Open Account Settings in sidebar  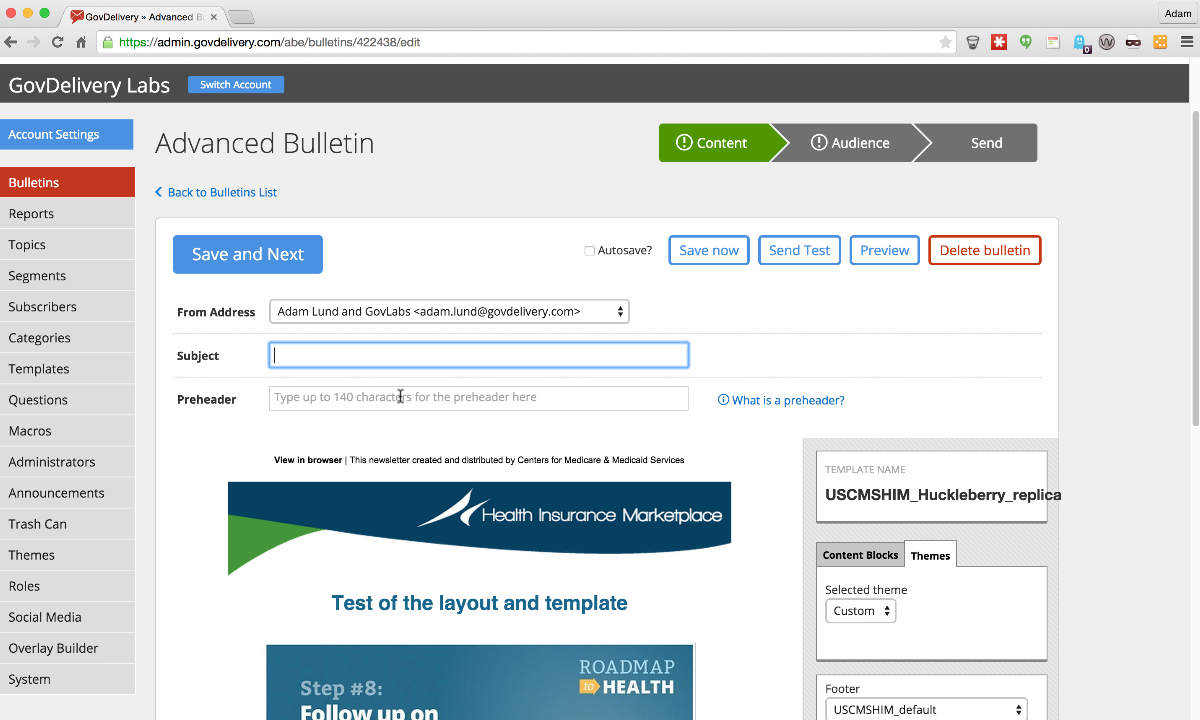67,135
